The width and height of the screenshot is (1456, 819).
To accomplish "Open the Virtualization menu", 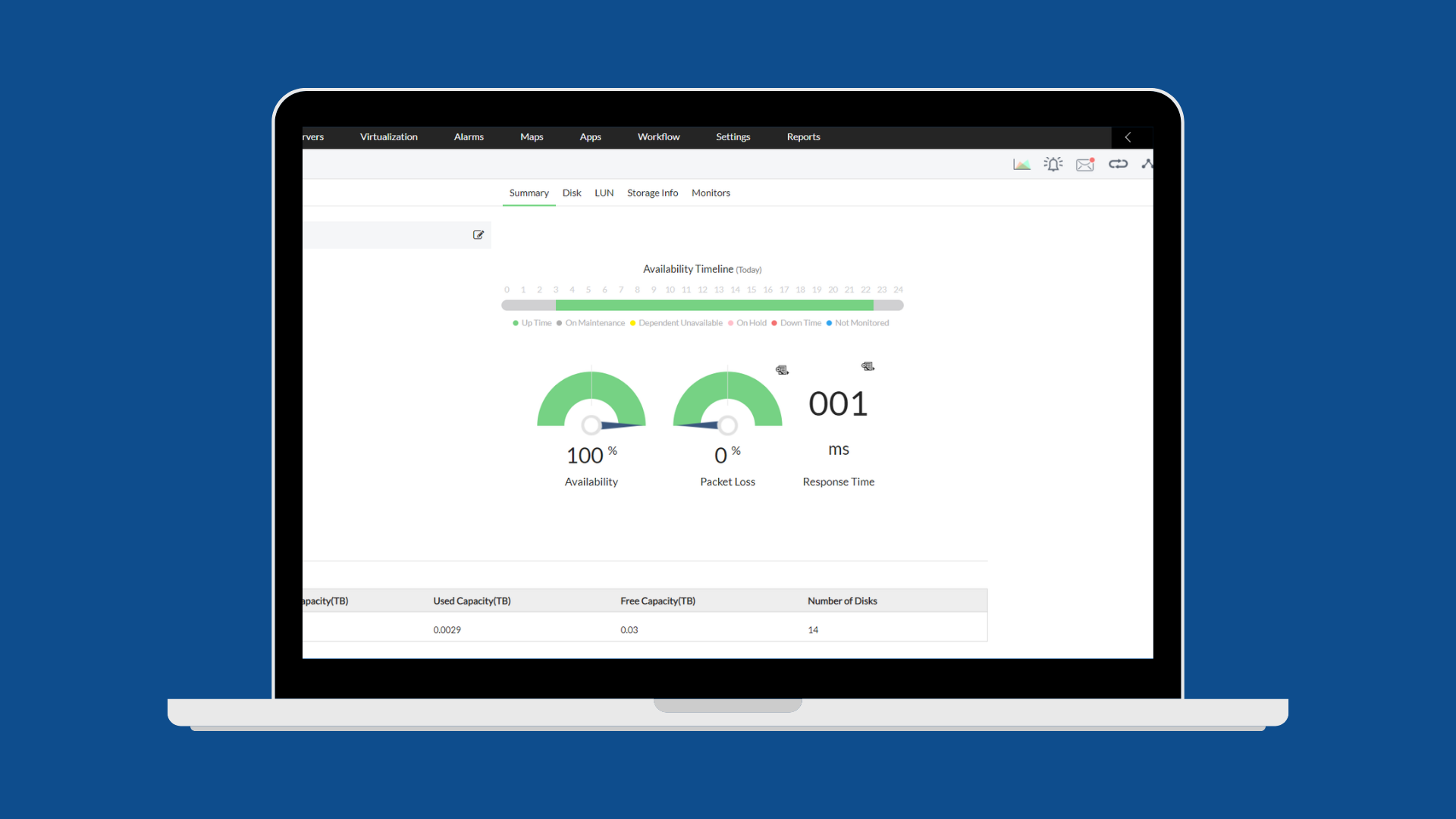I will (x=388, y=137).
